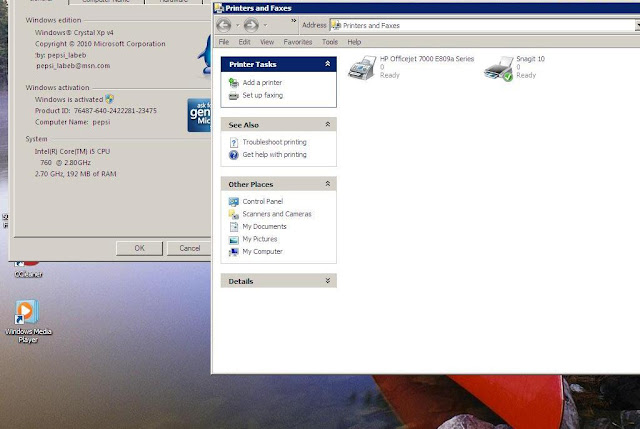Click the Windows Crystal Xp v4 edition text
Image resolution: width=640 pixels, height=429 pixels.
pos(74,33)
